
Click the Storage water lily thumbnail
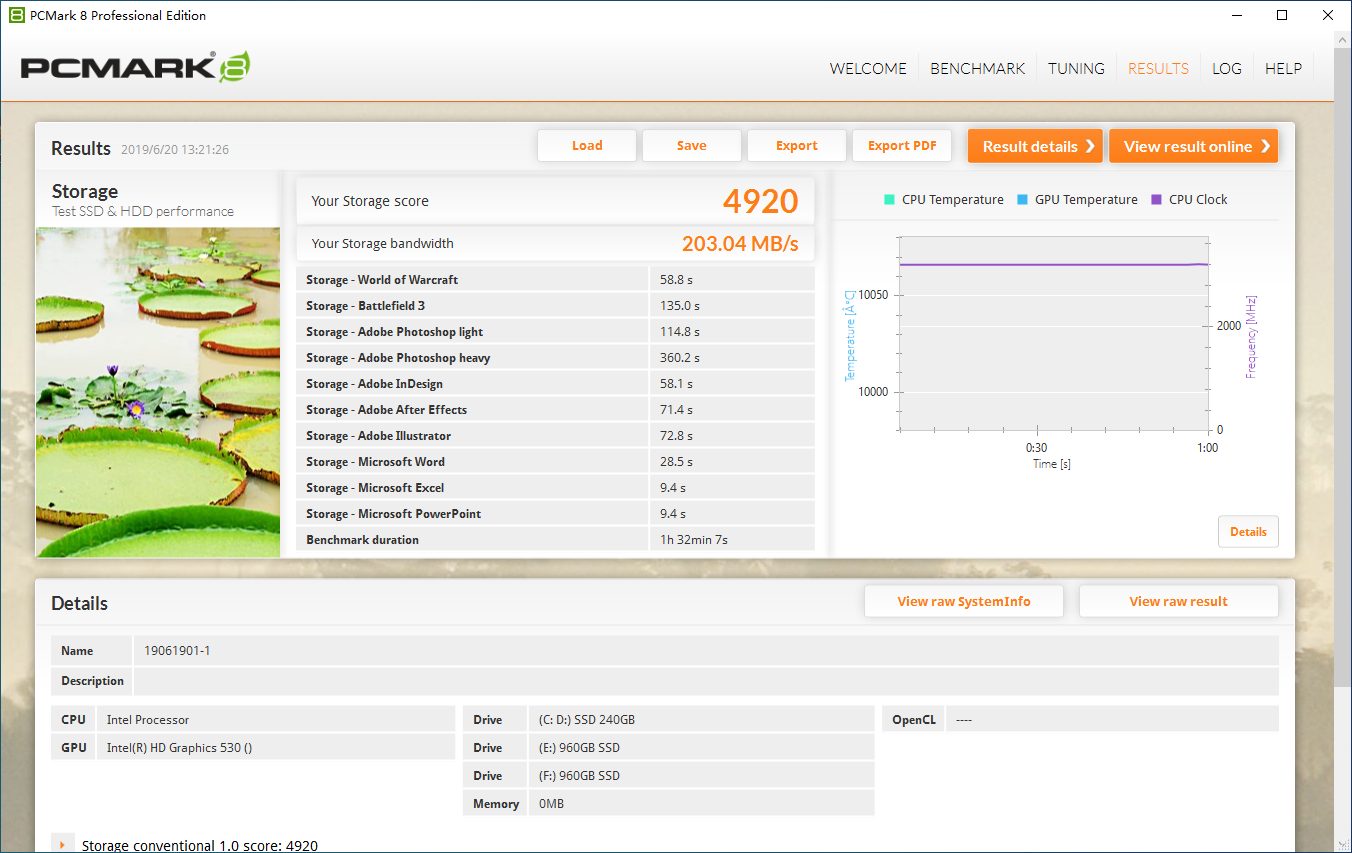(x=158, y=392)
